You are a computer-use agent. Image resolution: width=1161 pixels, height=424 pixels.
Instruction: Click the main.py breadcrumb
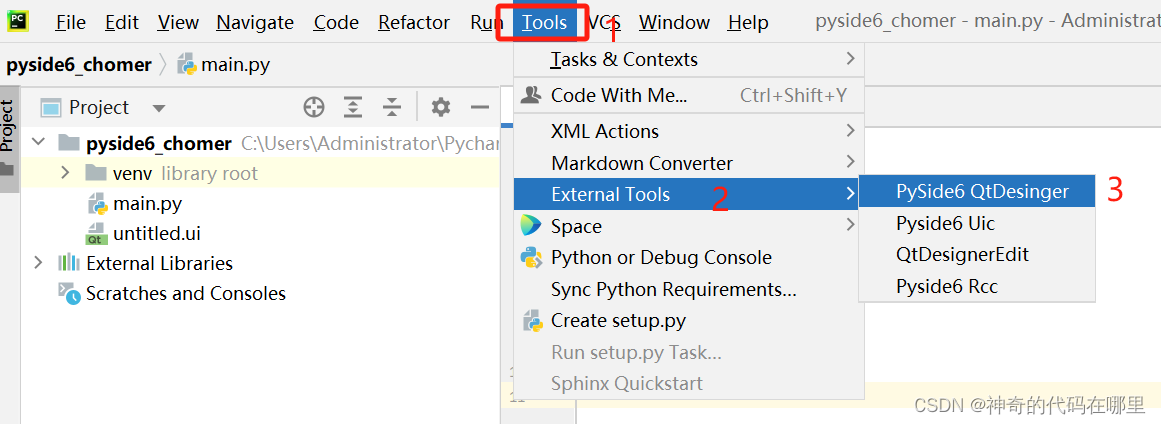pyautogui.click(x=235, y=65)
